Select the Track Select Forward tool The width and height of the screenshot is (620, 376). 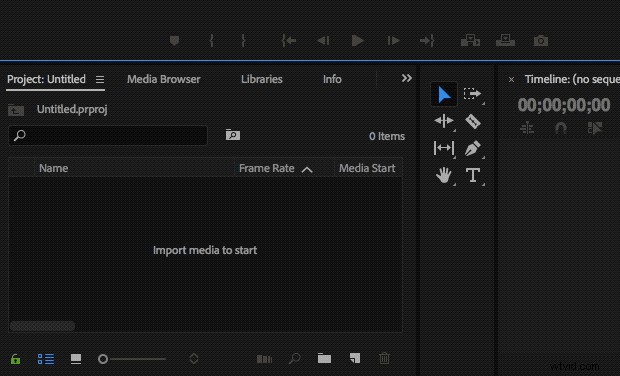pyautogui.click(x=473, y=94)
